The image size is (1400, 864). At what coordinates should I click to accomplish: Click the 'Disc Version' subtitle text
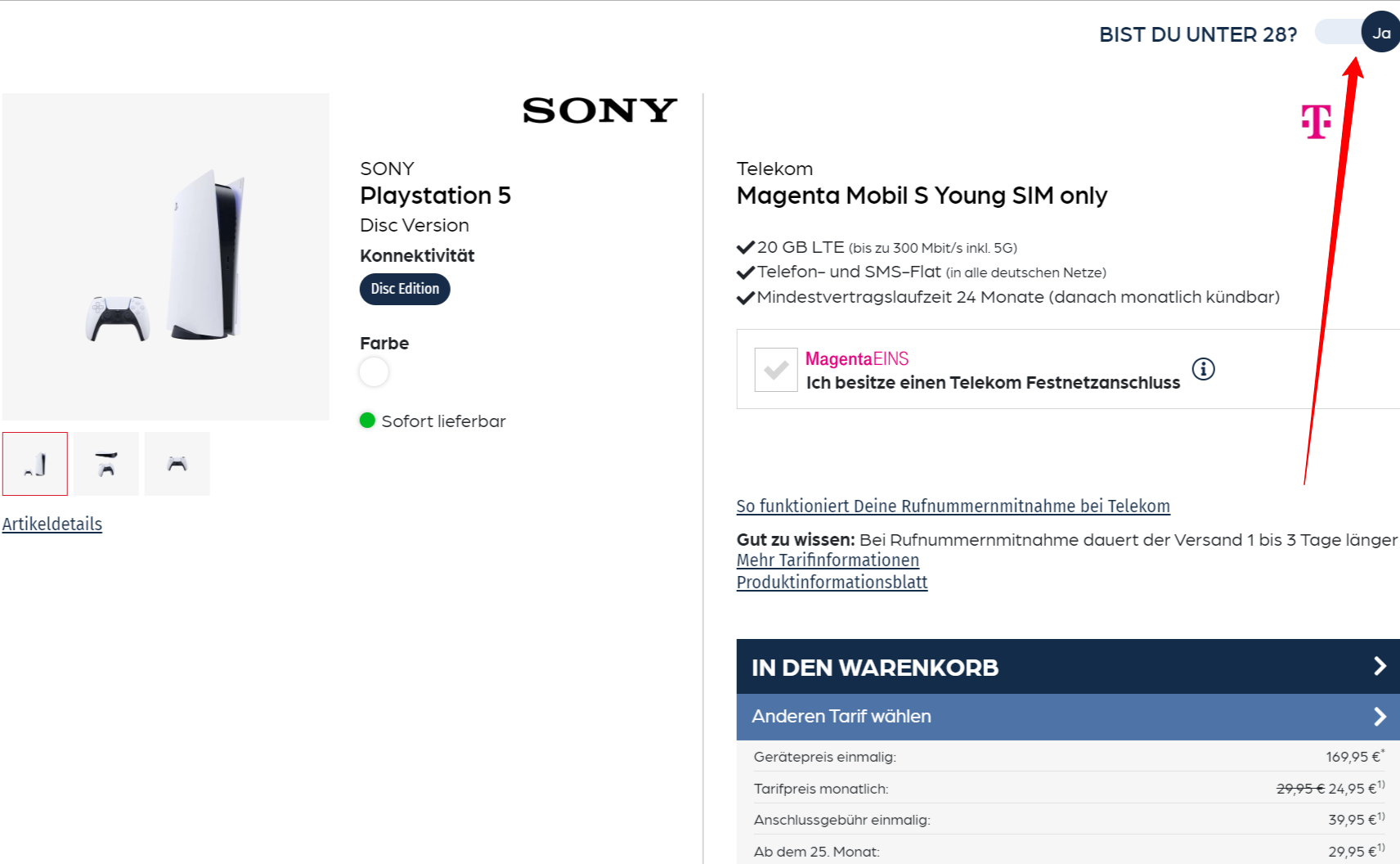tap(415, 225)
